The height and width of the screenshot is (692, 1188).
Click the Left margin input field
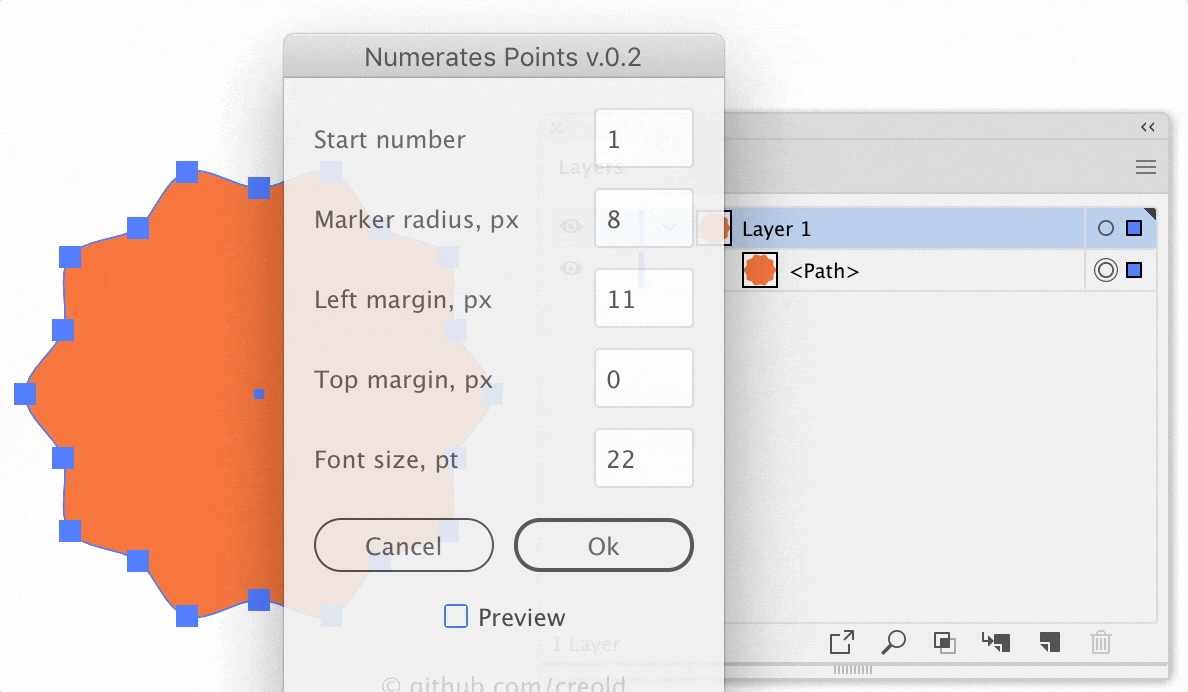point(643,299)
